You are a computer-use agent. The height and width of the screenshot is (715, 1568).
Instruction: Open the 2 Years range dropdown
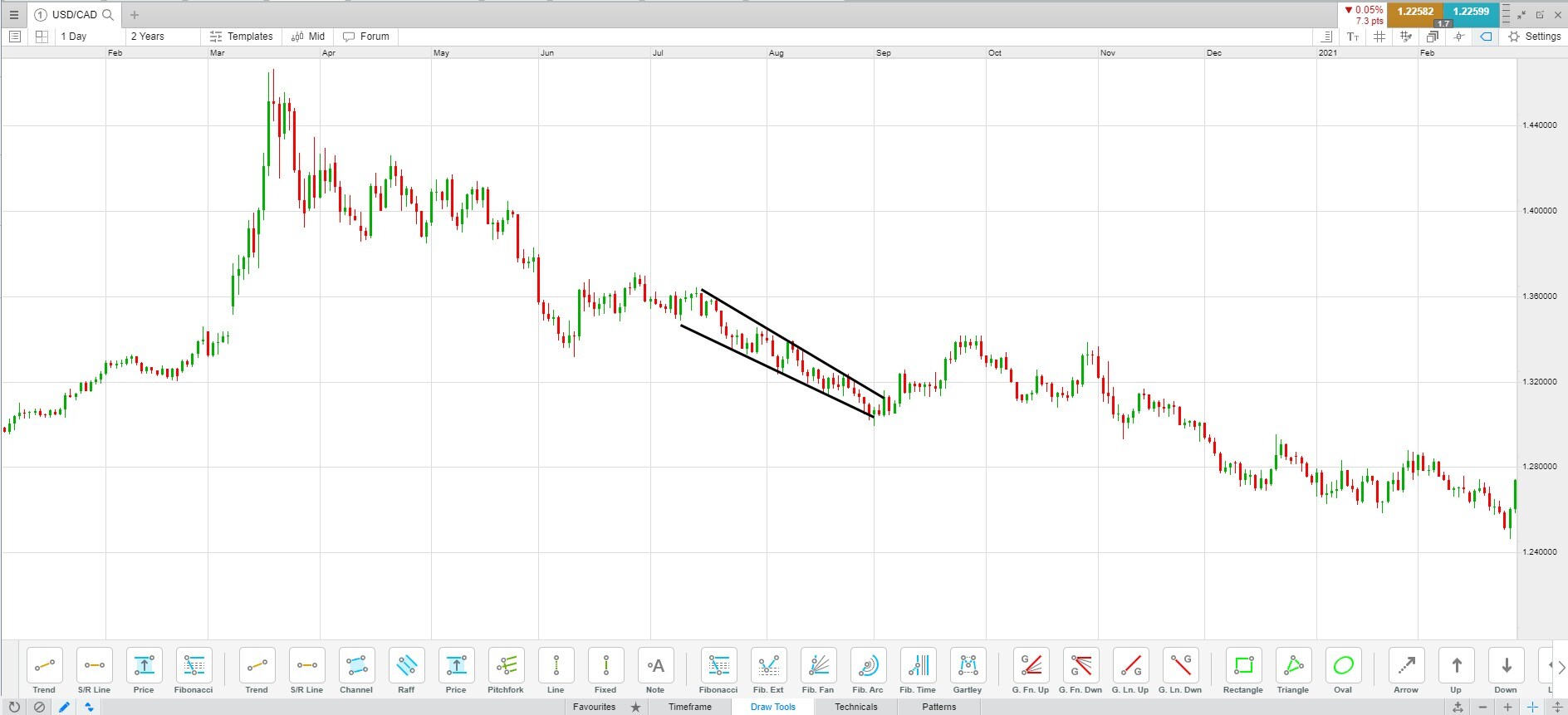pos(163,37)
